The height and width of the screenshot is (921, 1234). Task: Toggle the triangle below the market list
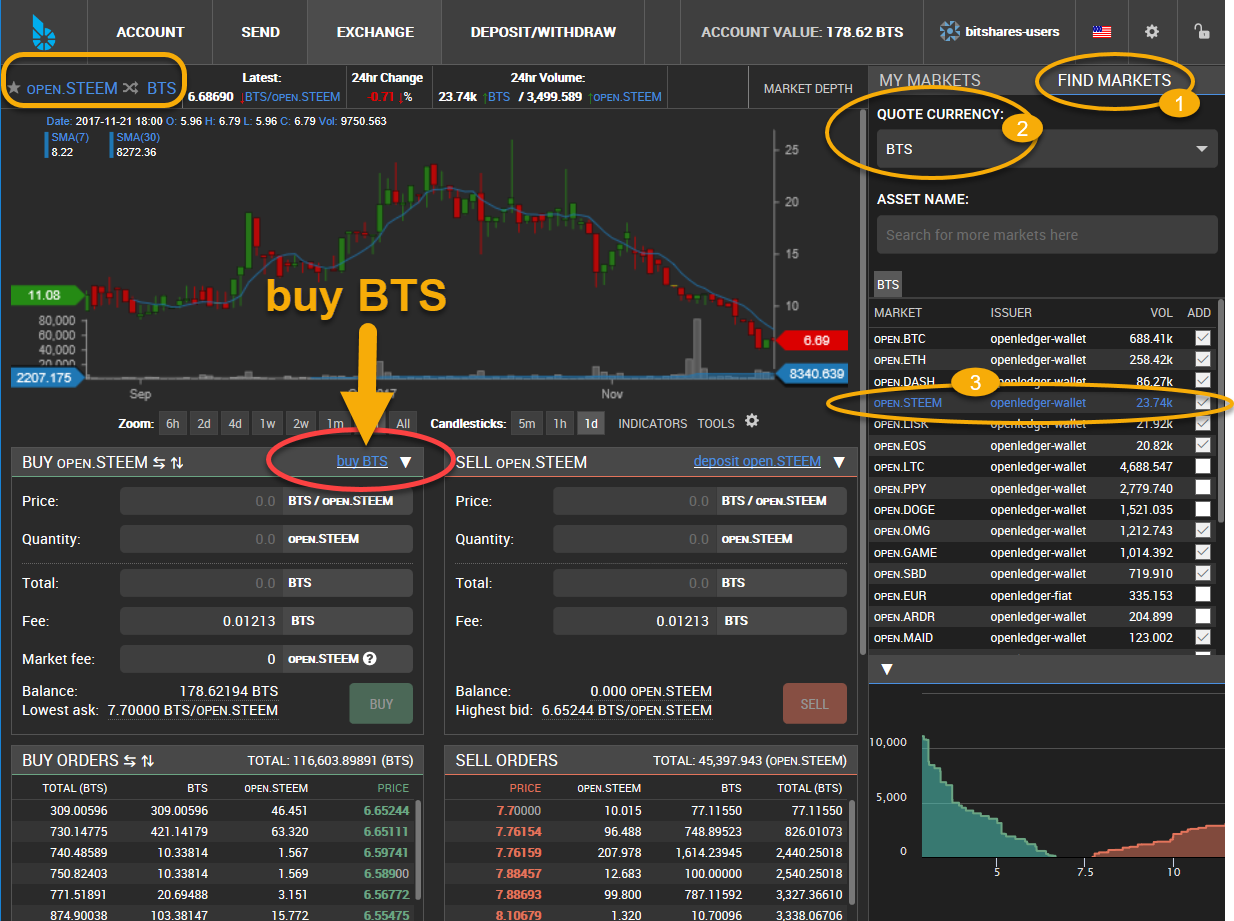tap(886, 669)
